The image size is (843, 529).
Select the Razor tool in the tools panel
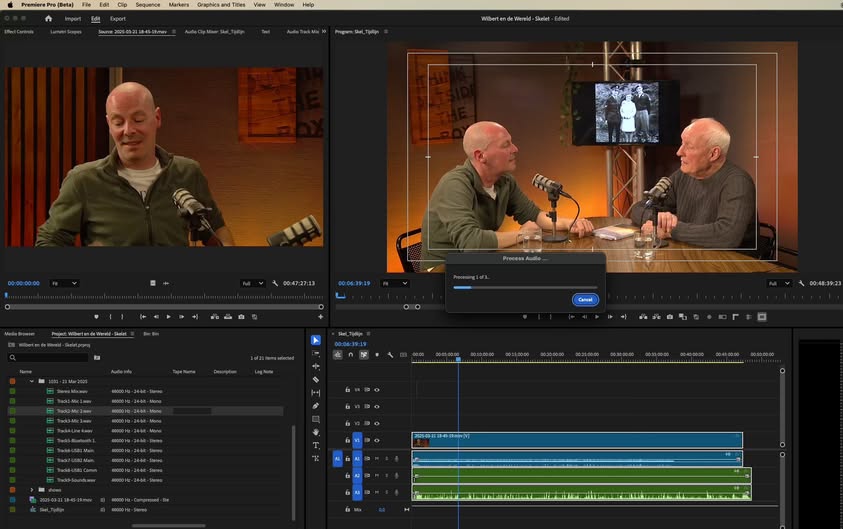pos(316,380)
